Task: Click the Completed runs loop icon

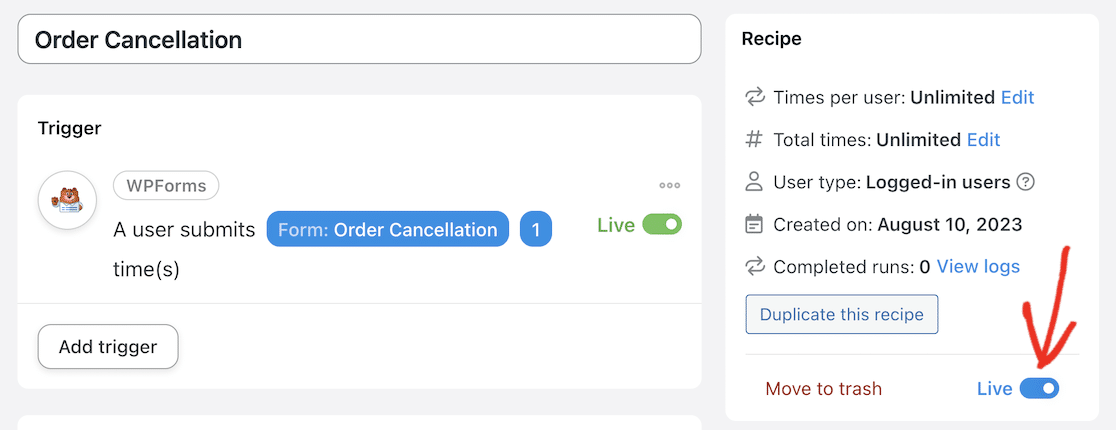Action: pos(755,266)
